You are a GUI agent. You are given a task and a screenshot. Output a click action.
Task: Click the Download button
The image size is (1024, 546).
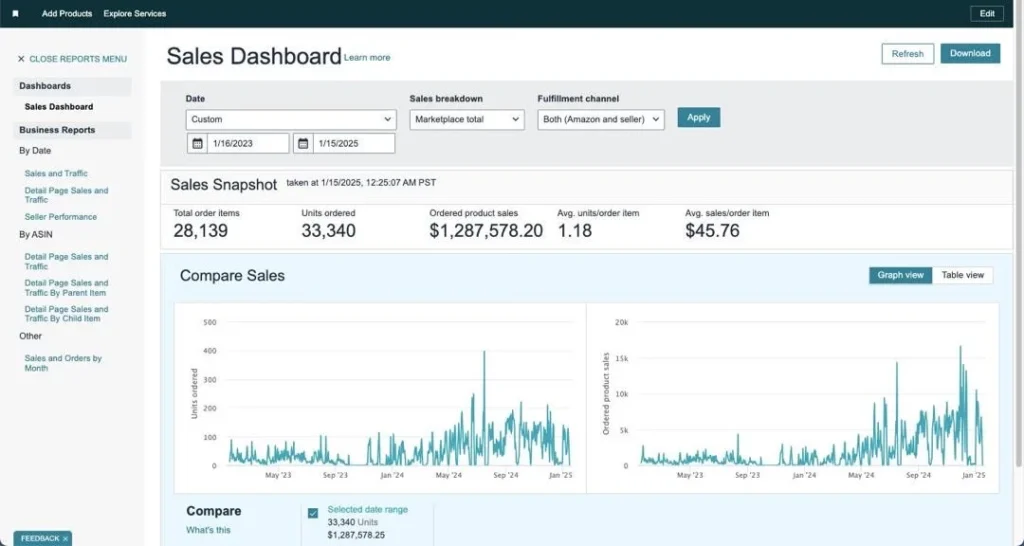[x=970, y=54]
